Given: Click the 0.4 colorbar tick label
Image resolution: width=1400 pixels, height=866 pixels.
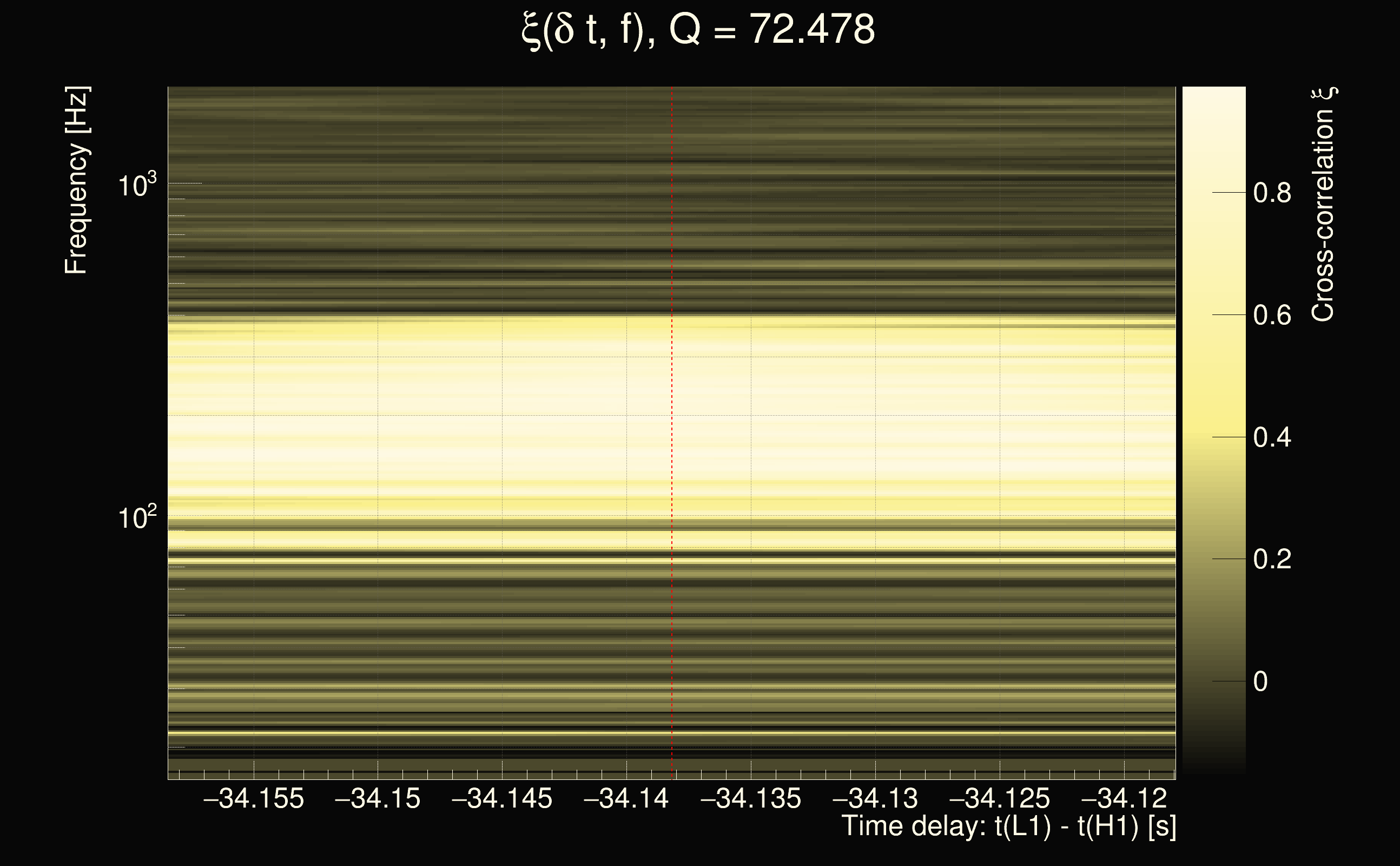Looking at the screenshot, I should click(1272, 437).
